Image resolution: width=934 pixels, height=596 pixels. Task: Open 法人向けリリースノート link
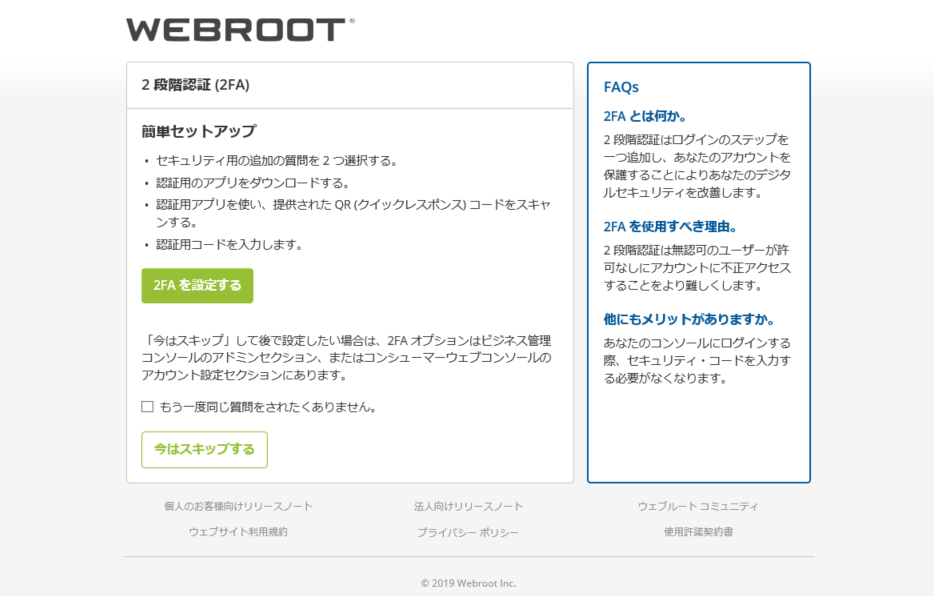[468, 506]
